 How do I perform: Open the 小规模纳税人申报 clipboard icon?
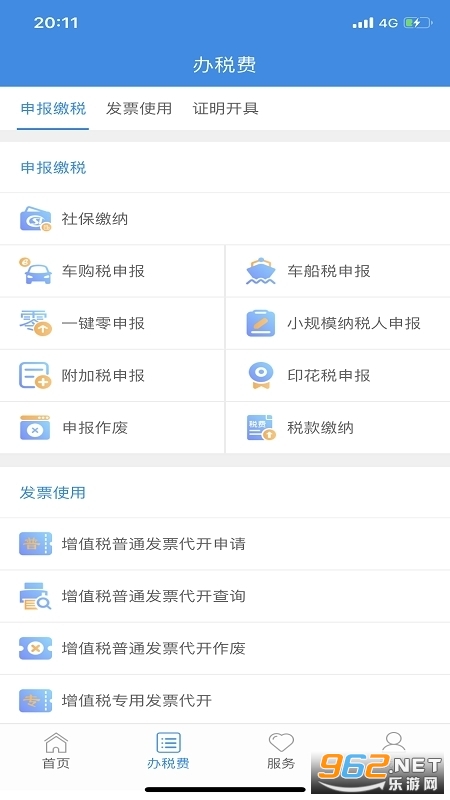261,323
